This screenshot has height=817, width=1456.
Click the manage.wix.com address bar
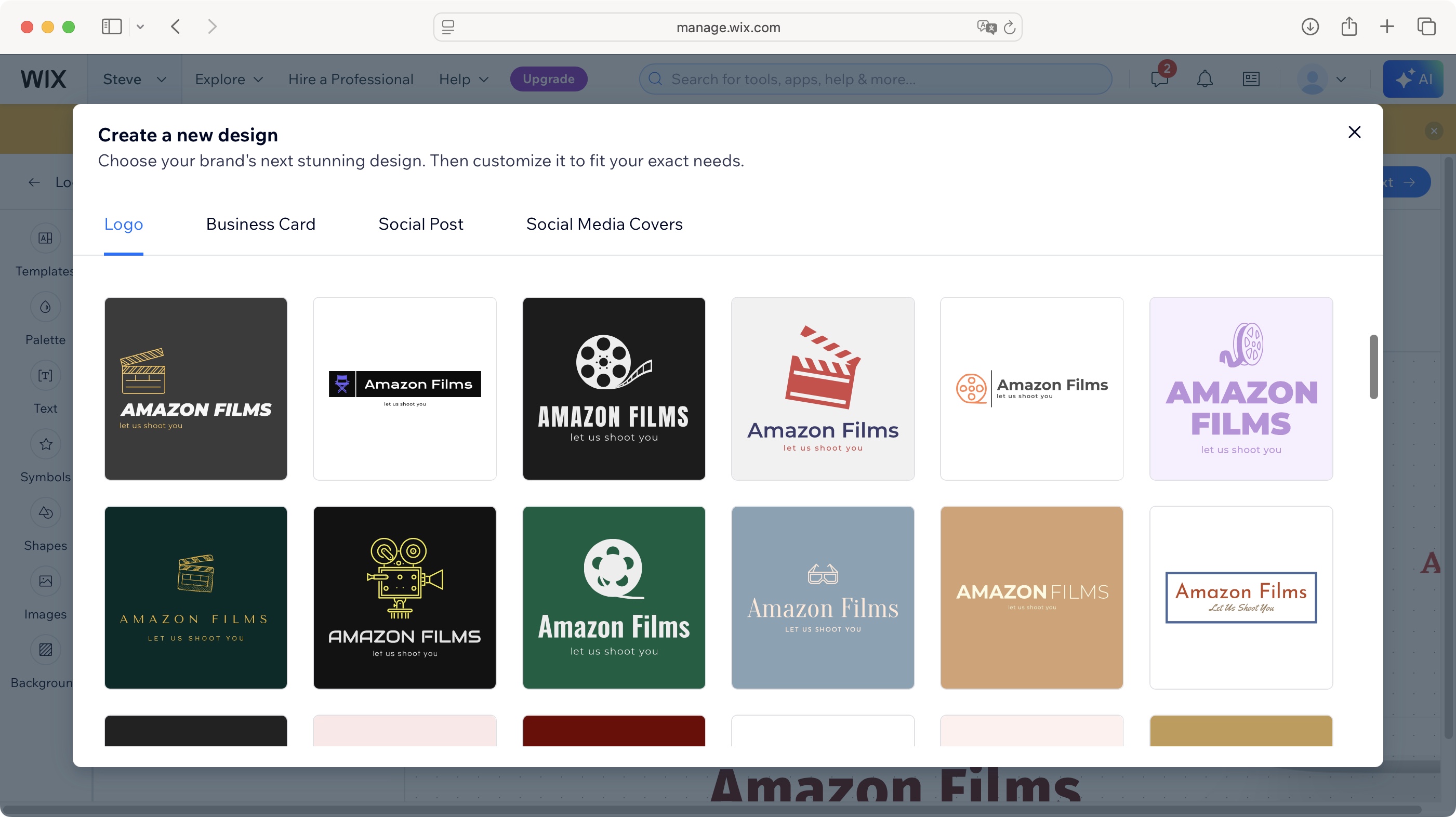click(727, 27)
